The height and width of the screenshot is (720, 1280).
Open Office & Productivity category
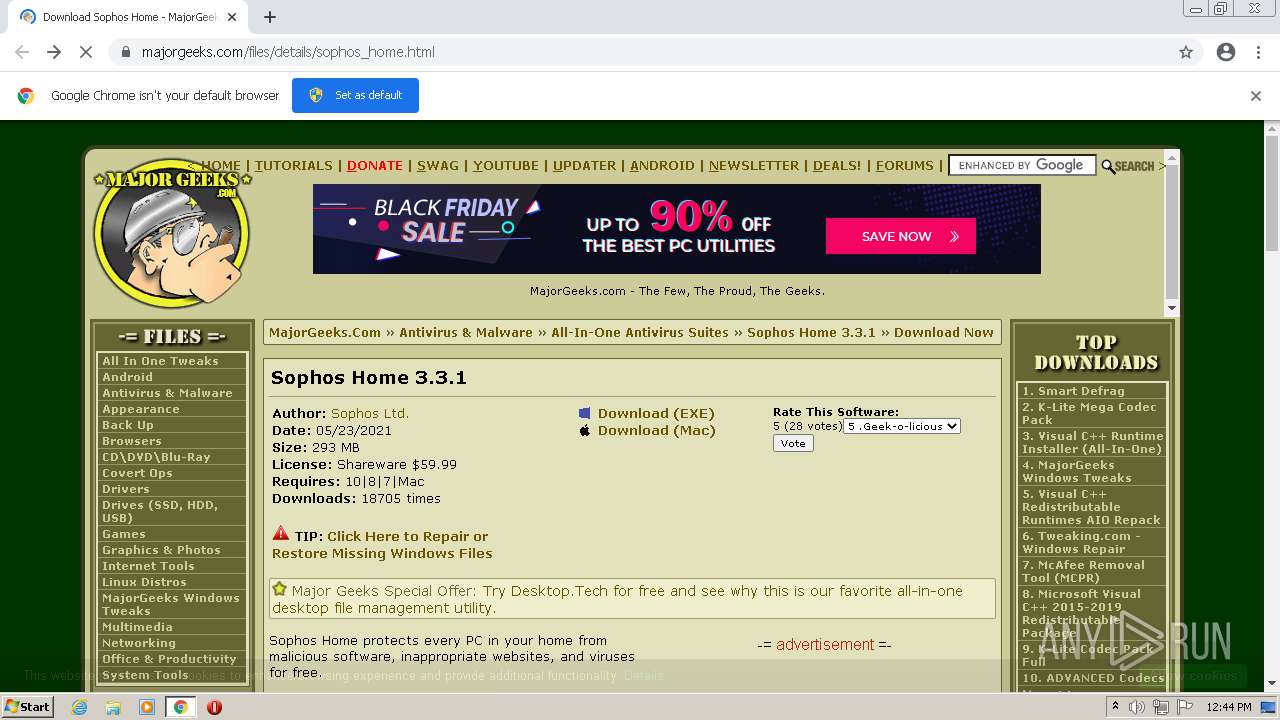(171, 659)
